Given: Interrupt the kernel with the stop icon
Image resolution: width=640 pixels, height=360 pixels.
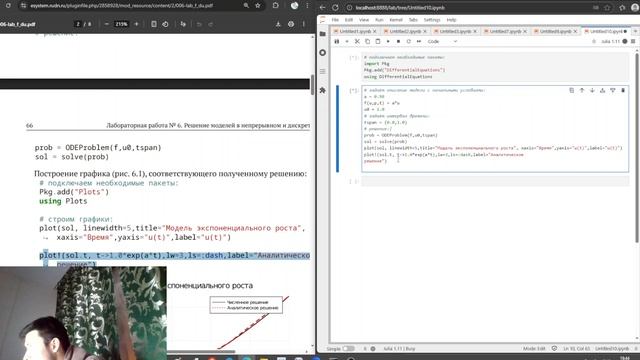Looking at the screenshot, I should click(x=398, y=42).
